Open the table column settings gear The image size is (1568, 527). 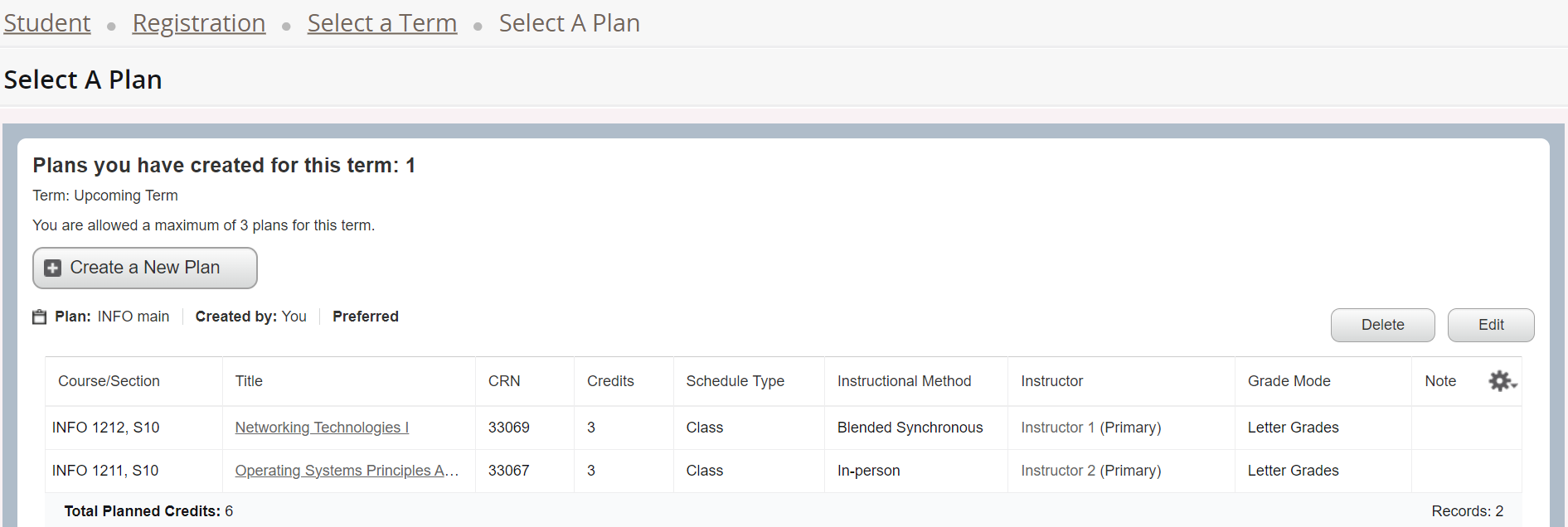(x=1502, y=381)
